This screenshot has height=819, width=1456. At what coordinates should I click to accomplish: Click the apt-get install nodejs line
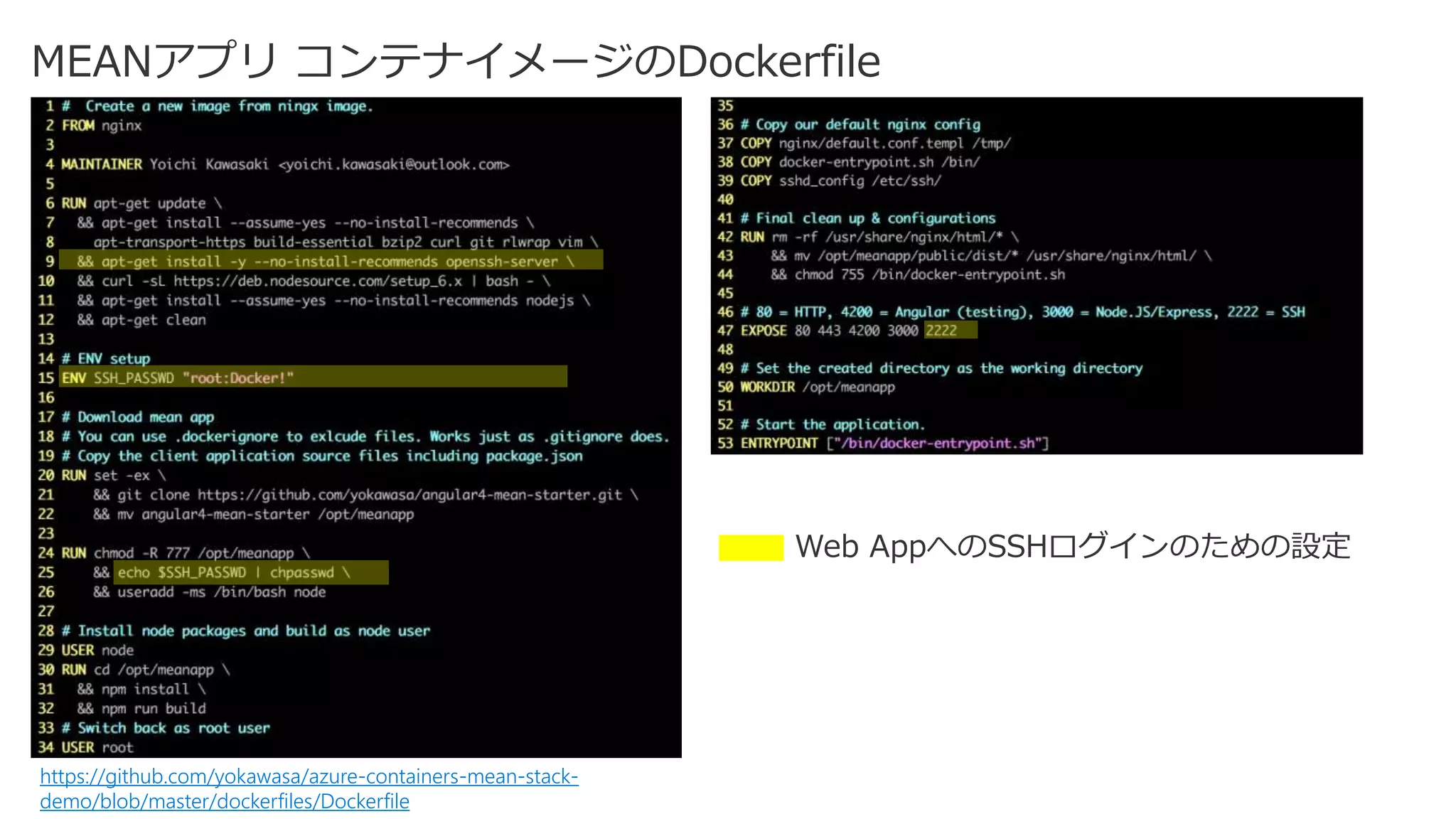pyautogui.click(x=333, y=301)
